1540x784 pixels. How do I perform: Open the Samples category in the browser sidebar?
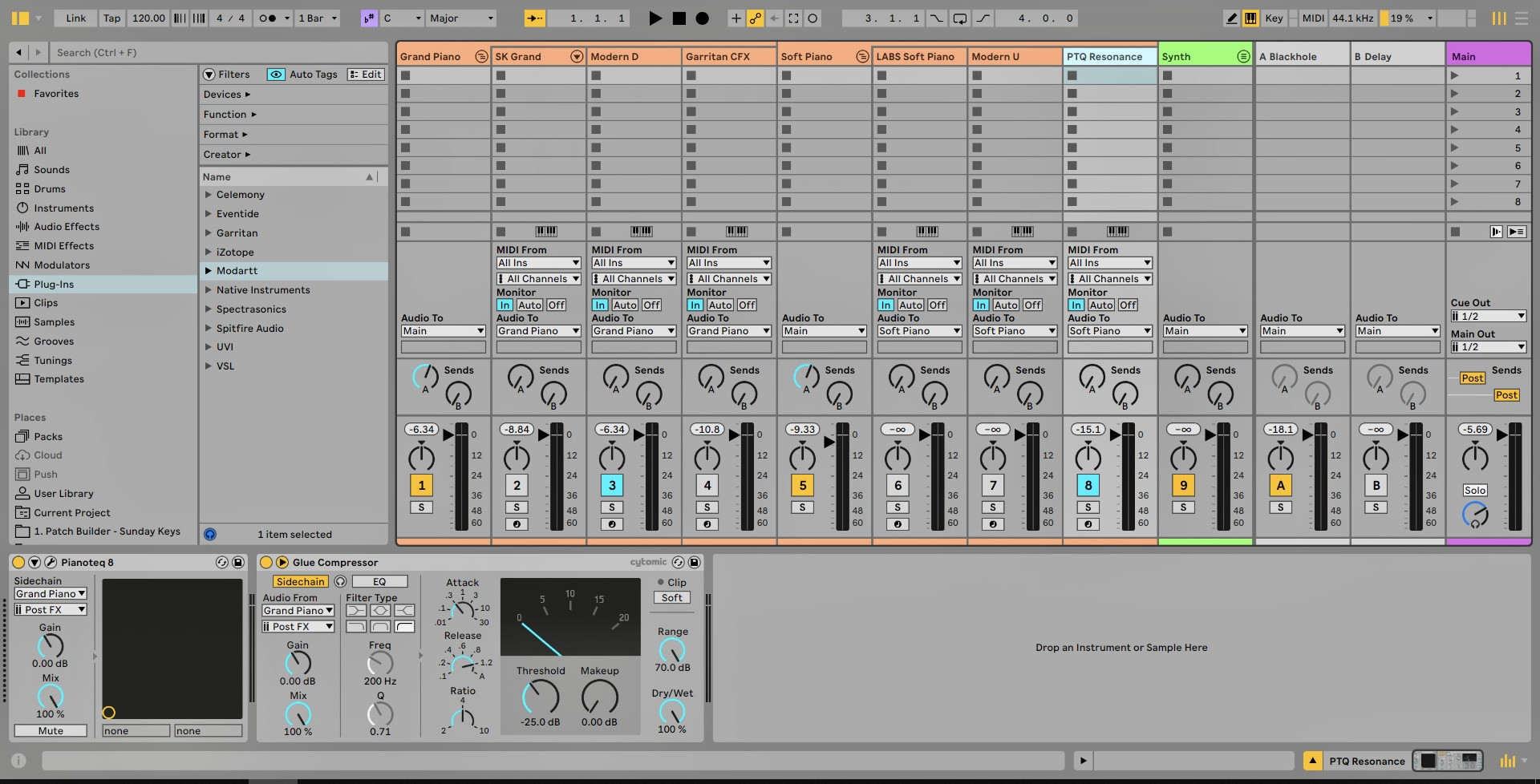pos(53,321)
